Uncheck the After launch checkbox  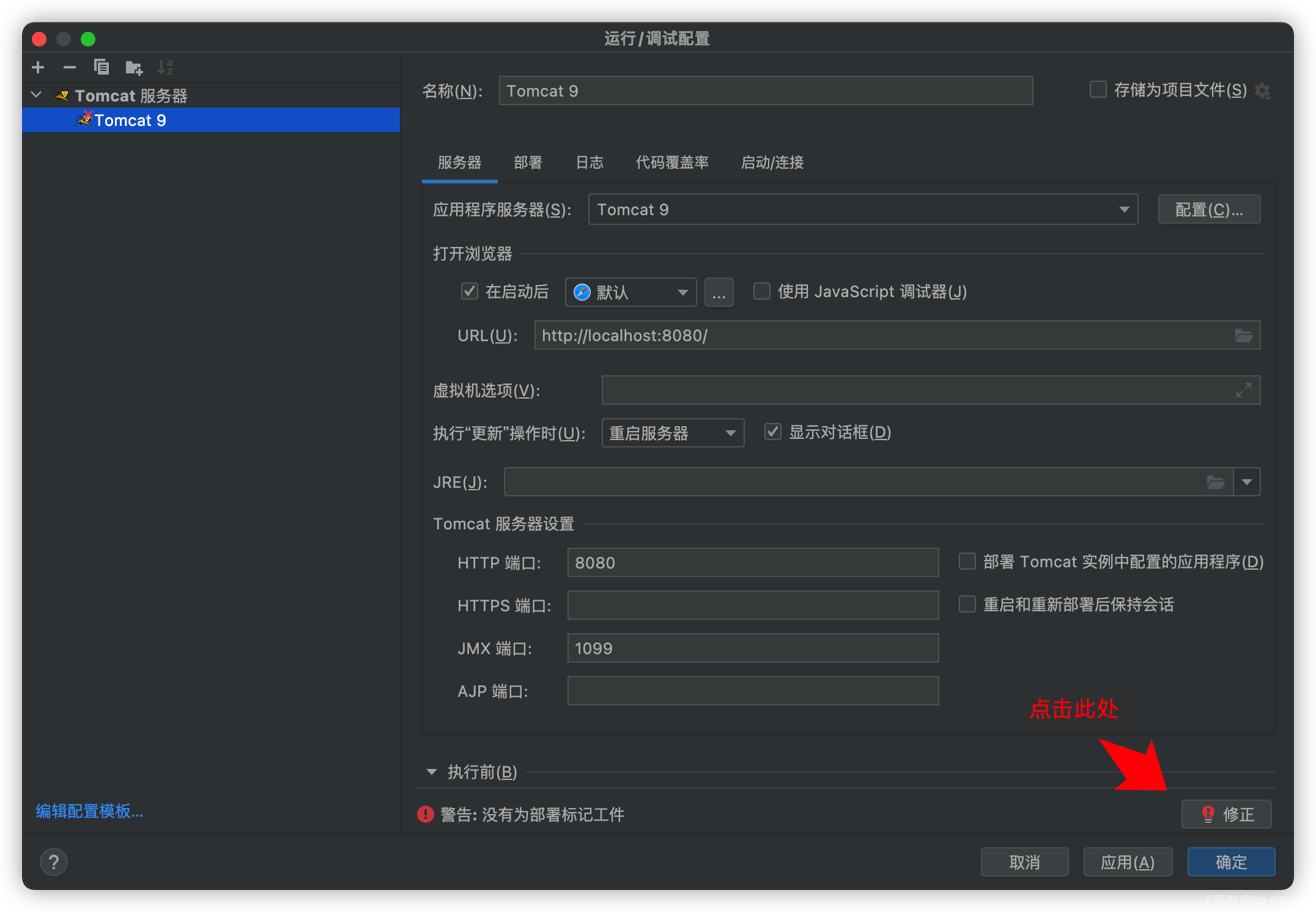coord(470,292)
